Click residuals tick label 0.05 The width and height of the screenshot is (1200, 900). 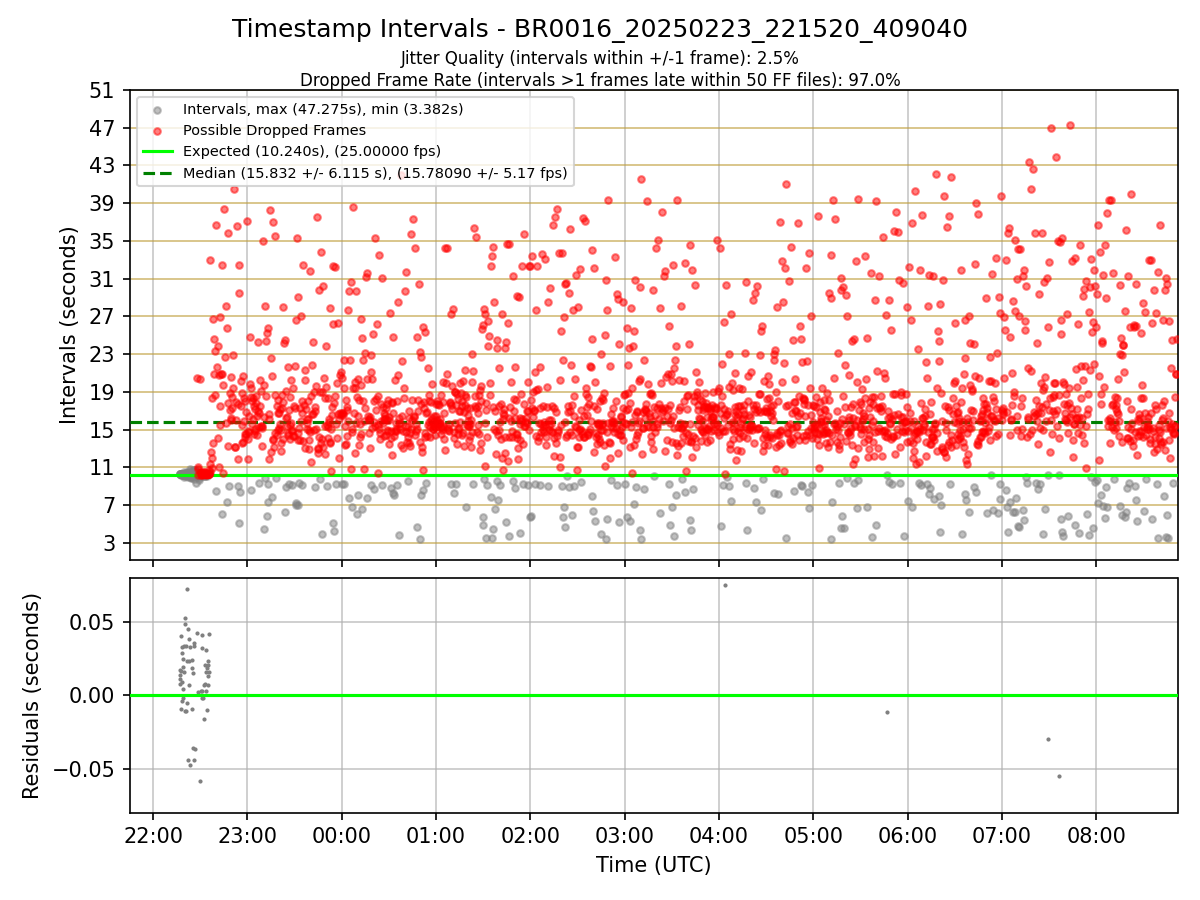coord(94,622)
